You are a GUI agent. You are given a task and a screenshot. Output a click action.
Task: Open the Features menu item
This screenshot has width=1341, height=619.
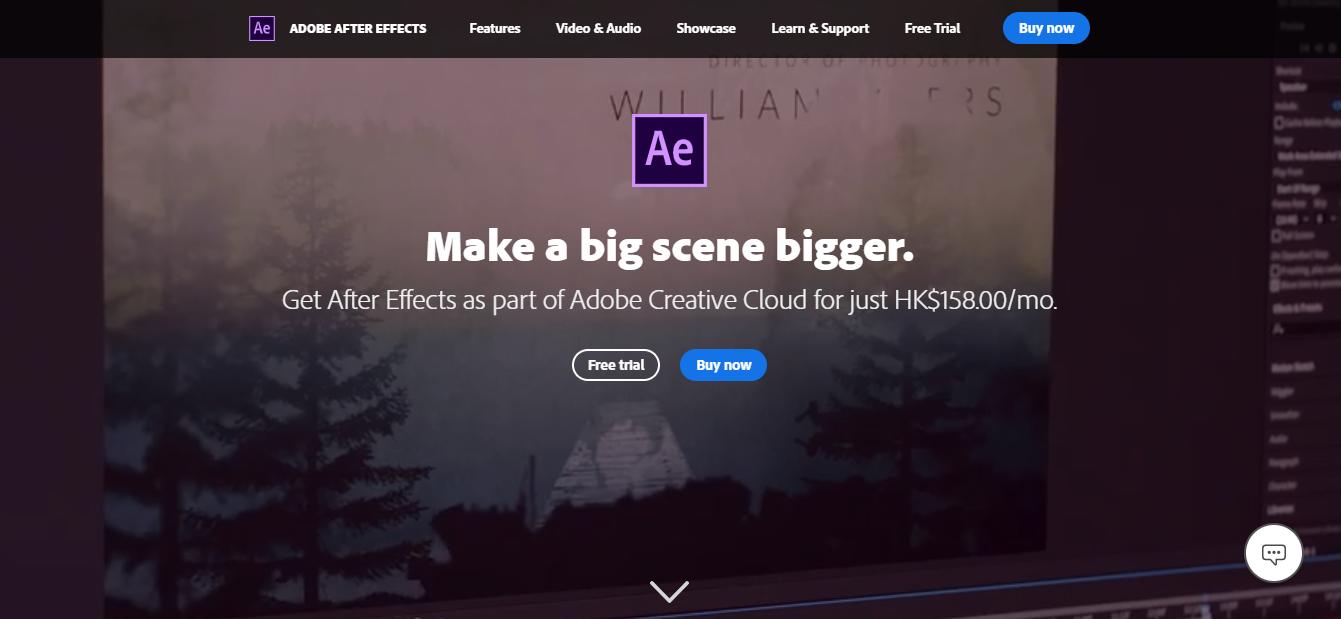click(x=495, y=28)
